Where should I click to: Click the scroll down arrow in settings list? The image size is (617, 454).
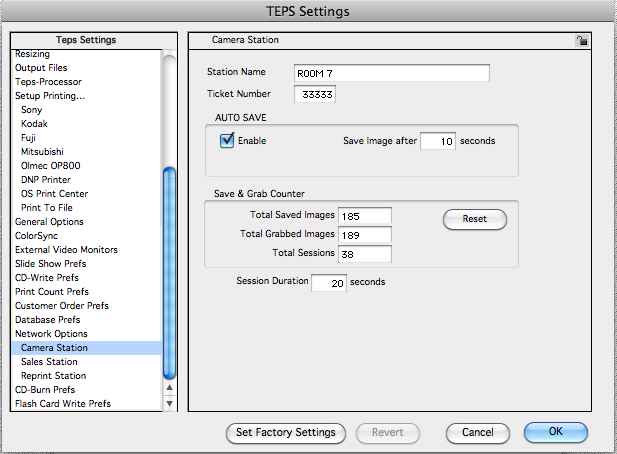click(x=170, y=403)
